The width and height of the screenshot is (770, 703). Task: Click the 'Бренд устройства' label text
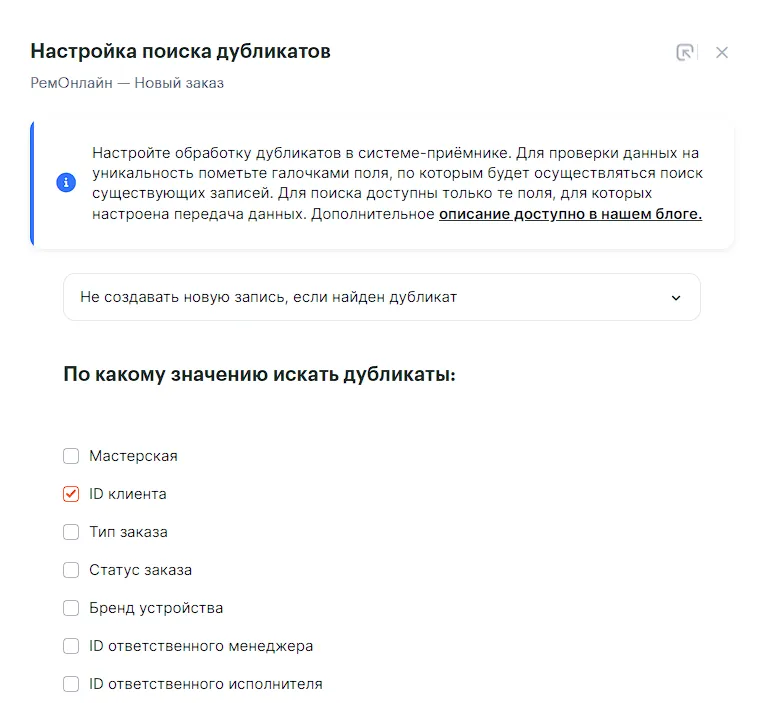click(x=156, y=608)
